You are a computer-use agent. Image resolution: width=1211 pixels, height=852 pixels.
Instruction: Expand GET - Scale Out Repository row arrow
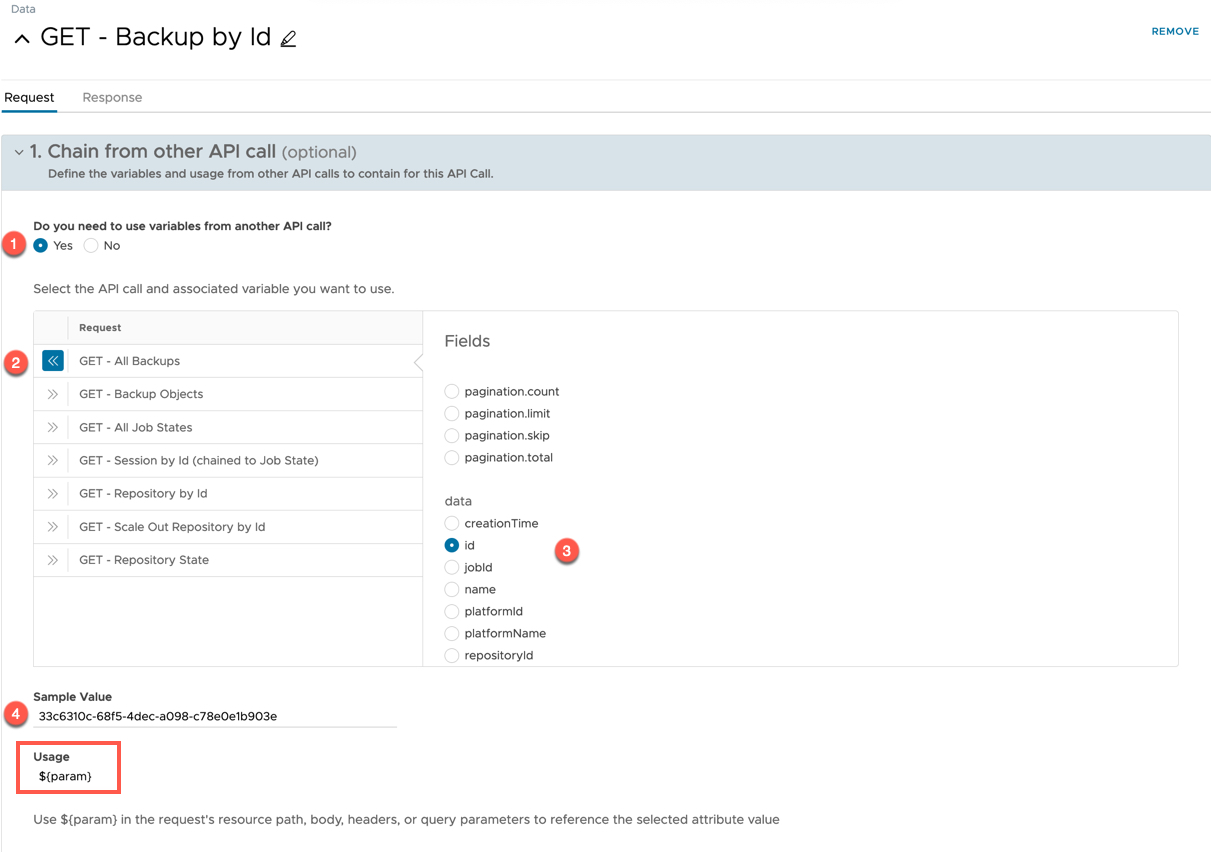53,526
